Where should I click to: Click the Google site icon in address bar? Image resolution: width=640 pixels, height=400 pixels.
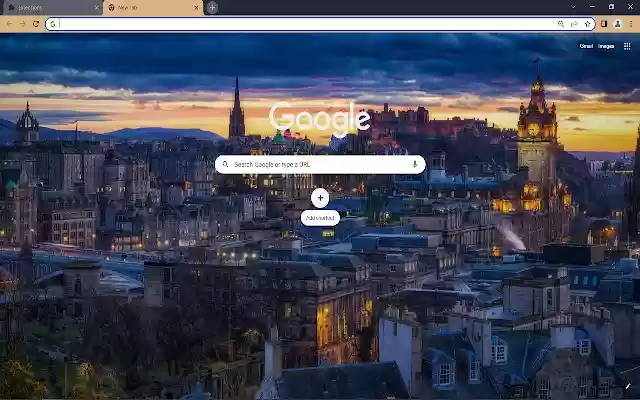pos(53,24)
